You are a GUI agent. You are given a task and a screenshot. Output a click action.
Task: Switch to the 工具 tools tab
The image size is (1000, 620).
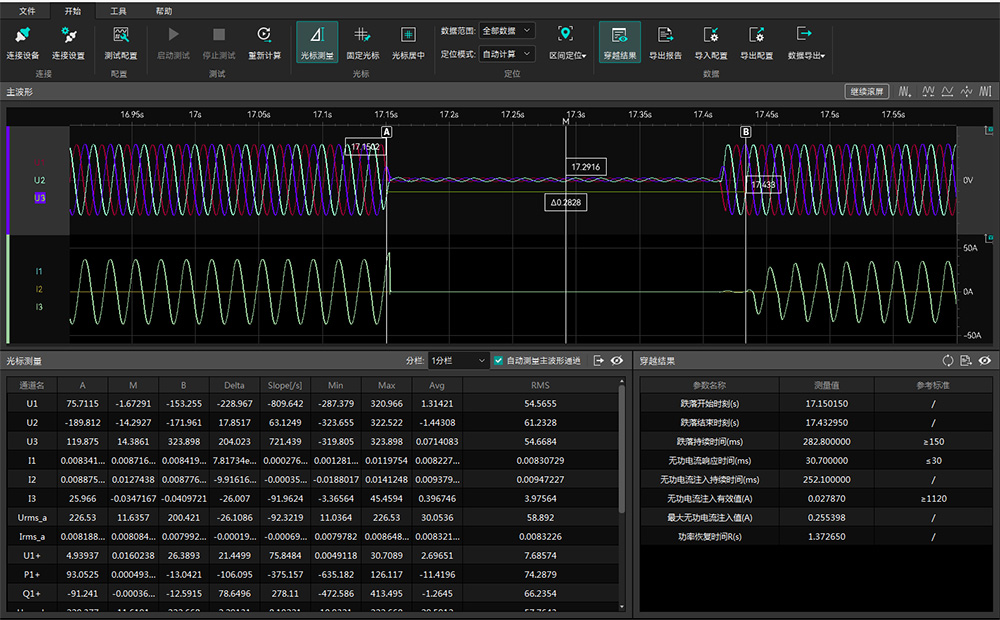[118, 10]
